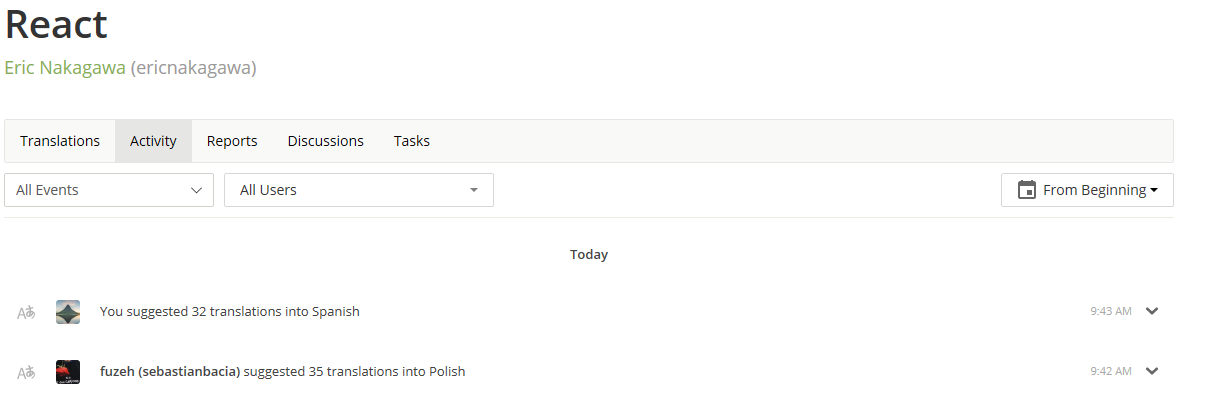The height and width of the screenshot is (404, 1206).
Task: Click fuzeh's avatar on the Polish row
Action: click(68, 372)
